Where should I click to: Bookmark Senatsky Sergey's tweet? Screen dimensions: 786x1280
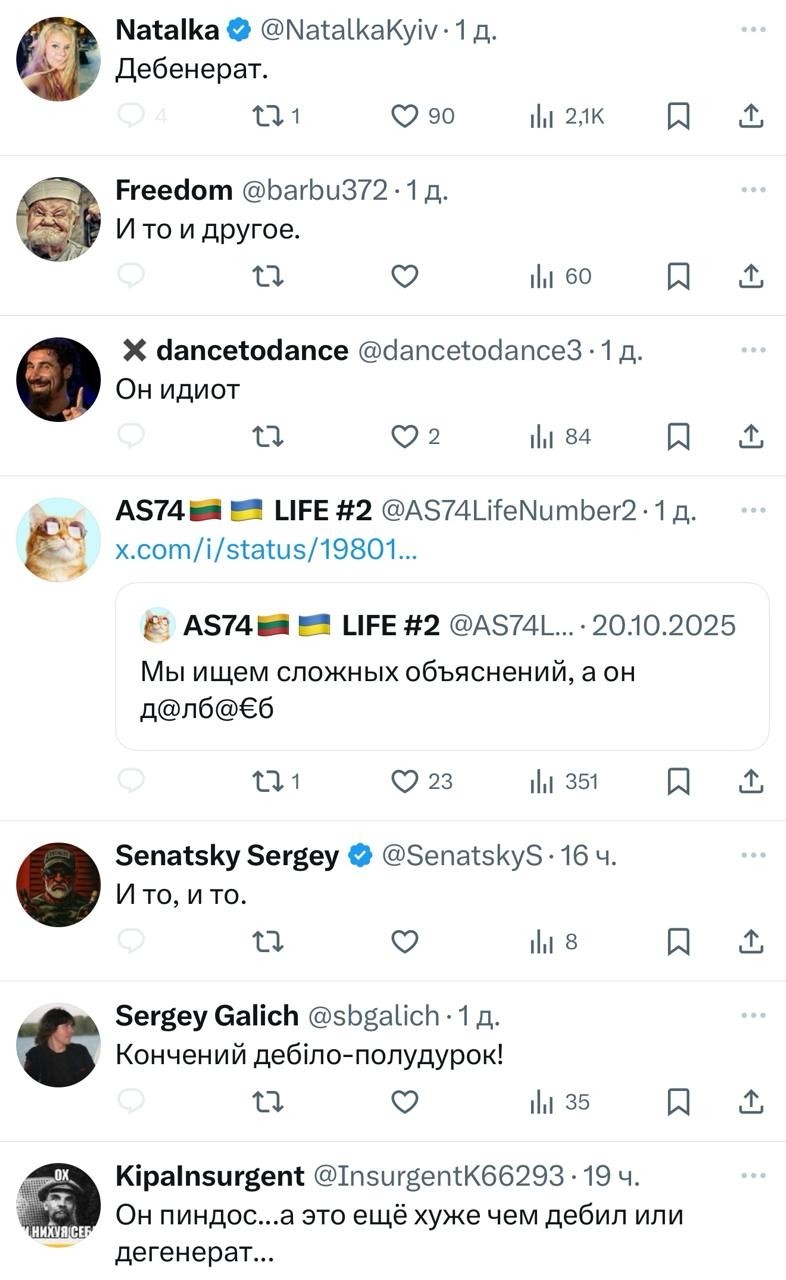pos(678,942)
